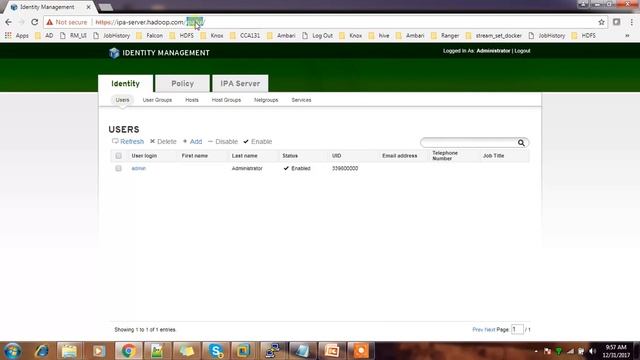Open the media player taskbar icon
This screenshot has width=640, height=360.
[98, 351]
